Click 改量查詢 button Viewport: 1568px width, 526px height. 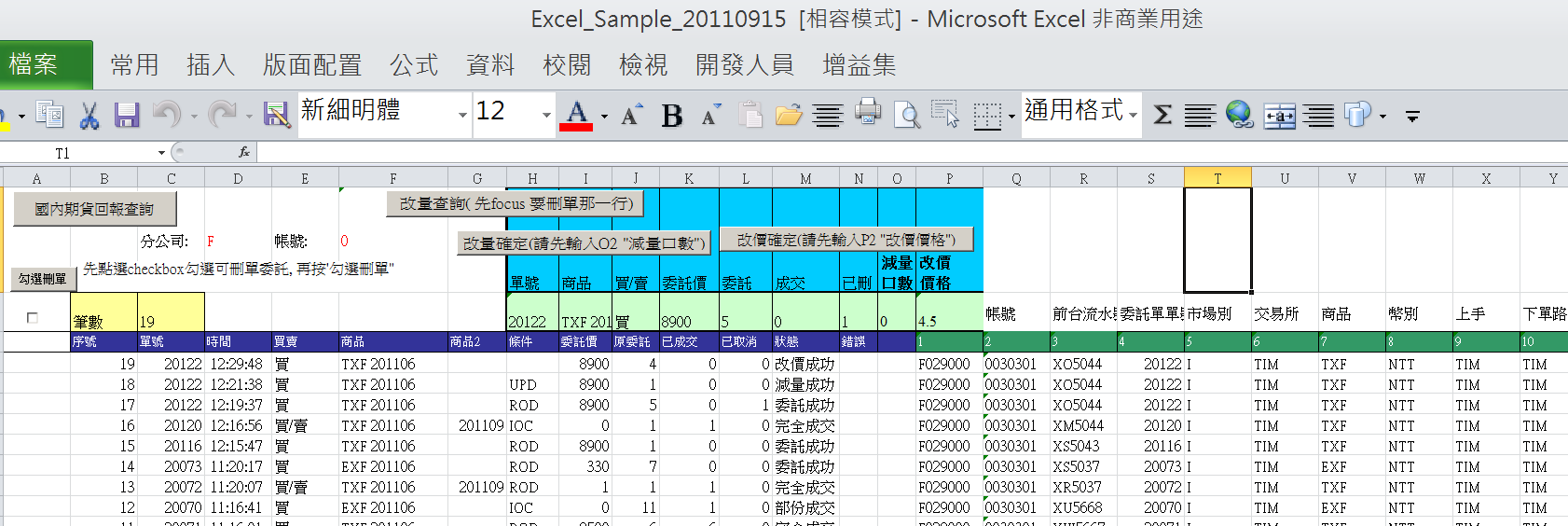pos(516,203)
